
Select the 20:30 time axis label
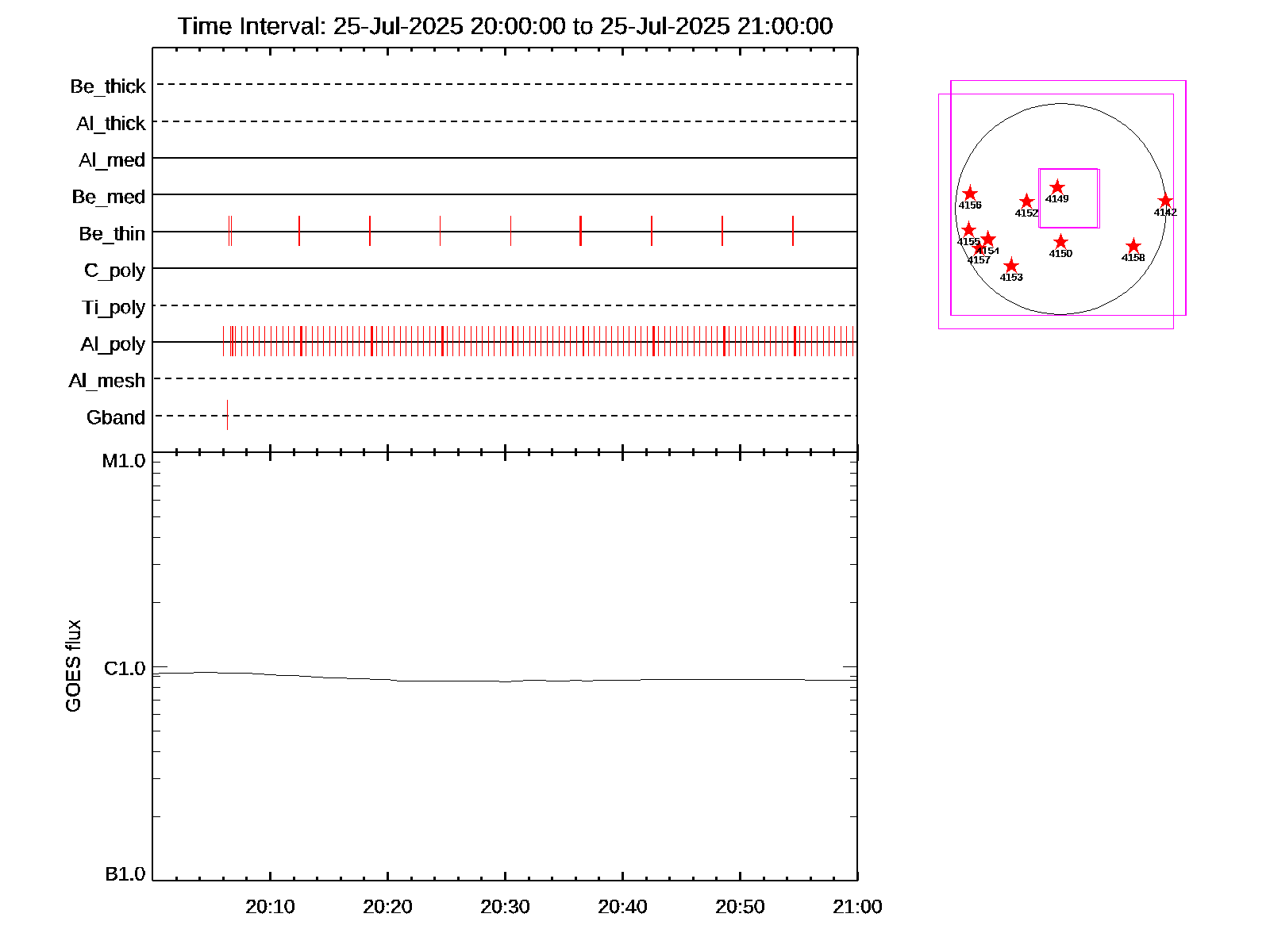(x=505, y=907)
